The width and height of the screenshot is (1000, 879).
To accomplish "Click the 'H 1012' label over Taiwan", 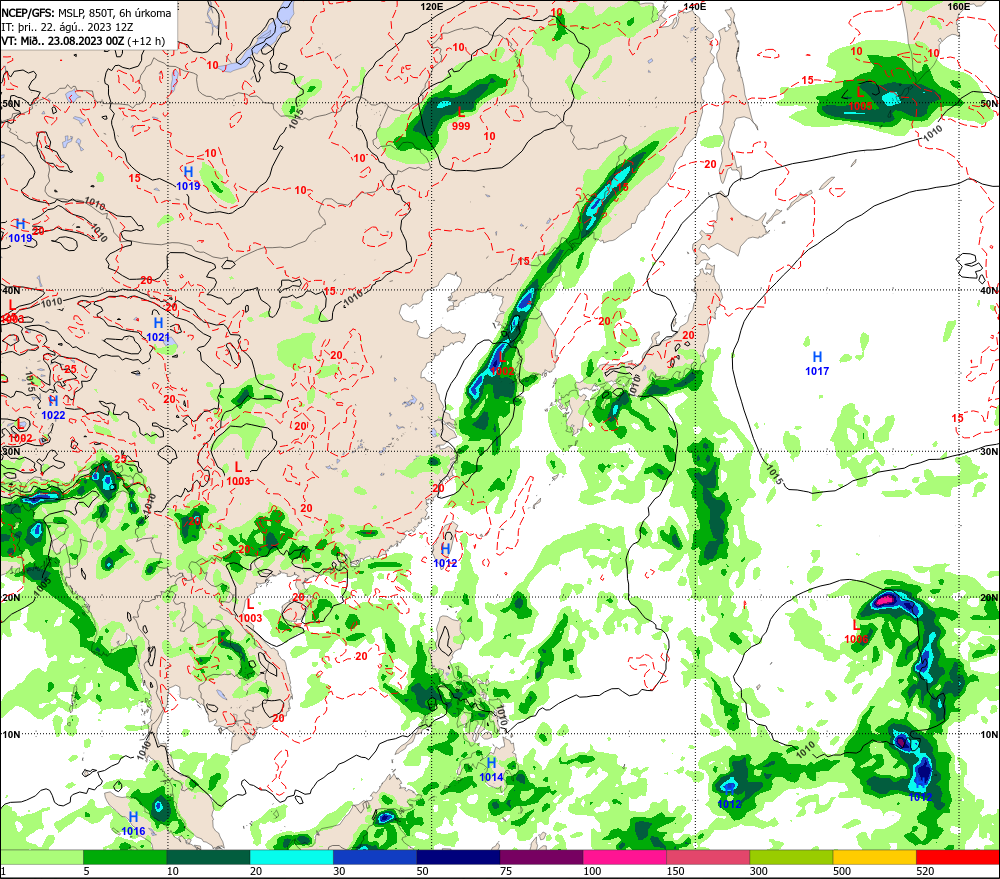I will [x=445, y=556].
